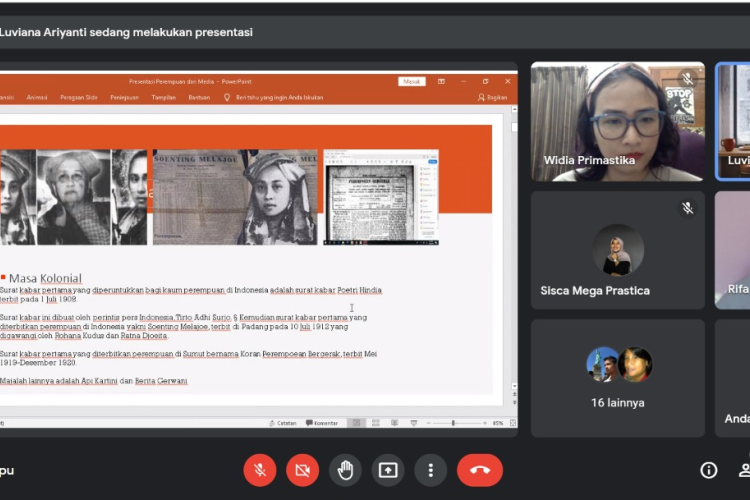This screenshot has height=500, width=750.
Task: Click the present screen button
Action: coord(388,470)
